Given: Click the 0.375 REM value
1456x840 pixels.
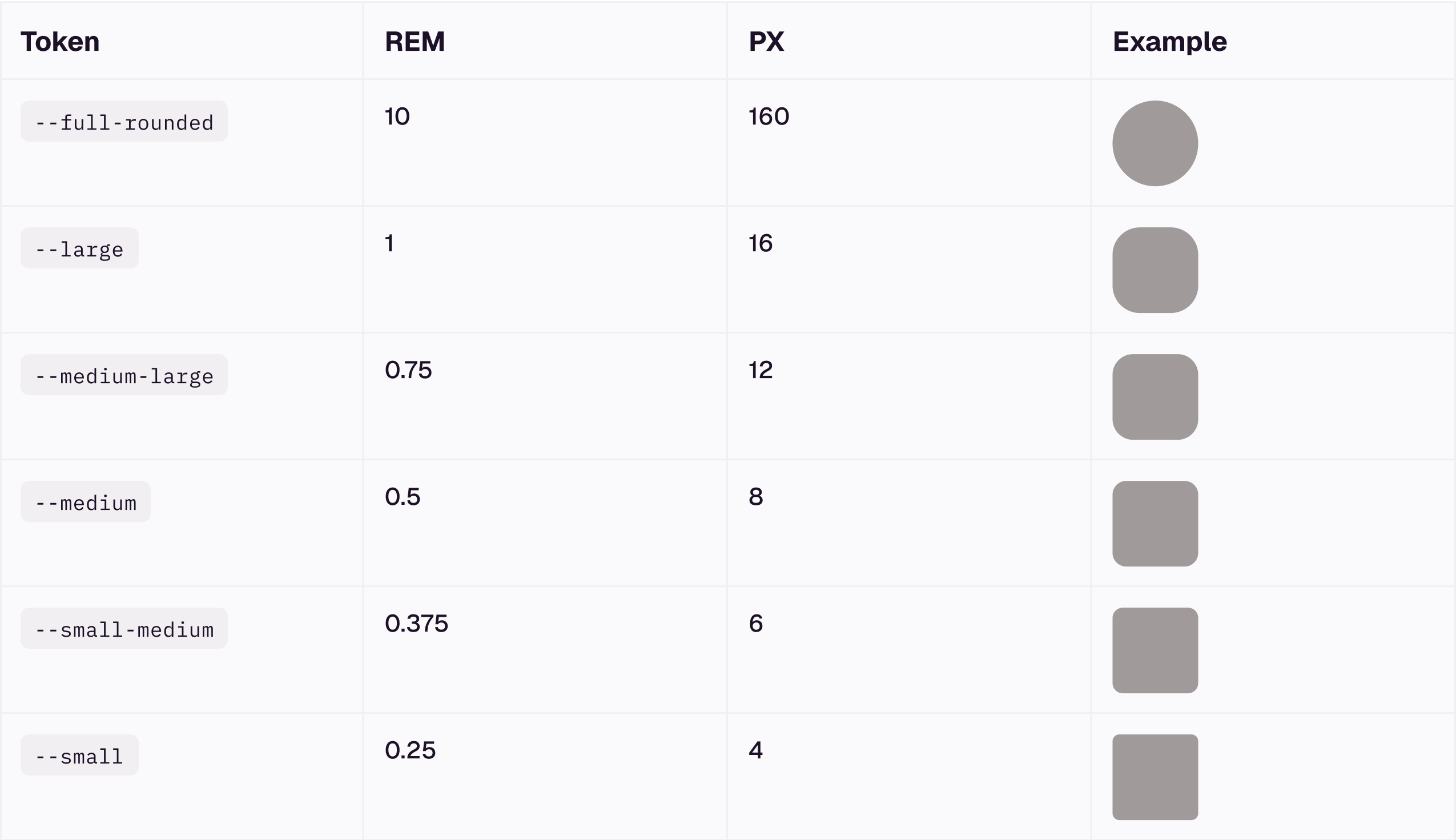Looking at the screenshot, I should pyautogui.click(x=416, y=624).
